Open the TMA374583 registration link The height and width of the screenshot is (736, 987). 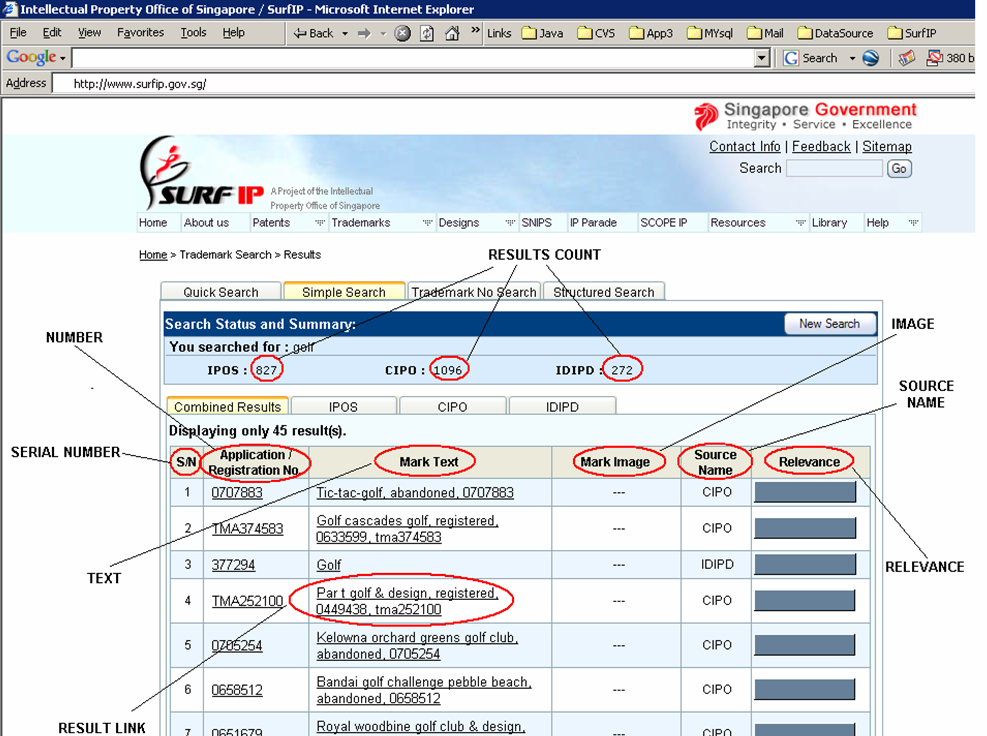pyautogui.click(x=247, y=529)
